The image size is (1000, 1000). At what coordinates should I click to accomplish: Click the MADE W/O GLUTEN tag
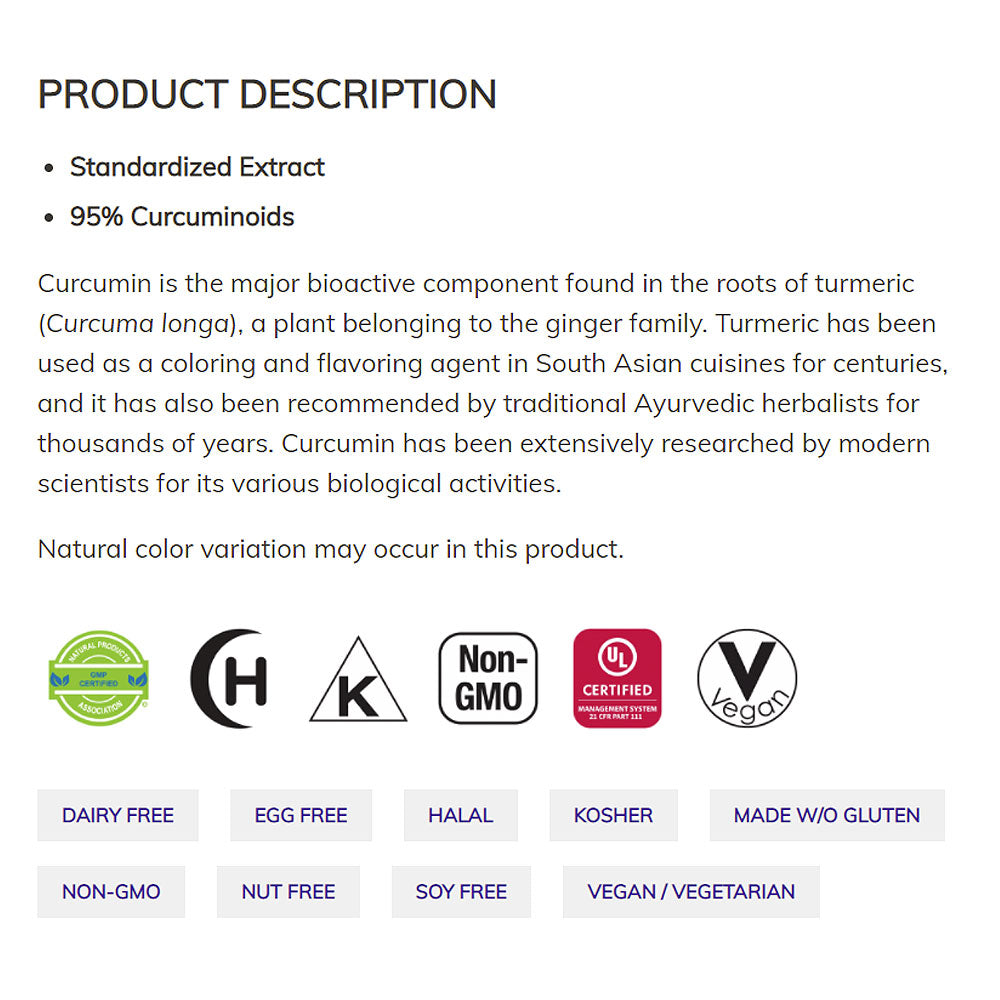click(x=827, y=815)
